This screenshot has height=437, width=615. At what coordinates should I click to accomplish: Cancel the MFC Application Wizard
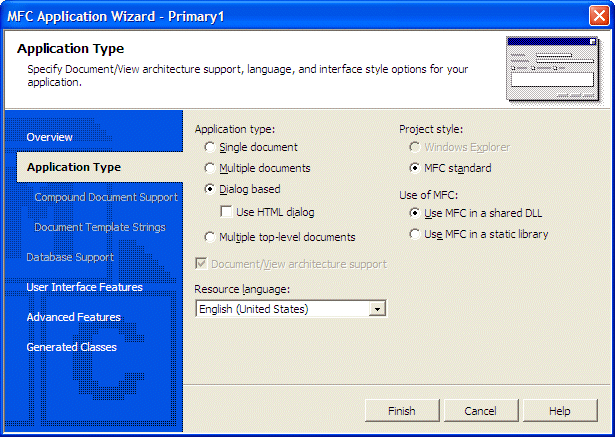[x=481, y=411]
